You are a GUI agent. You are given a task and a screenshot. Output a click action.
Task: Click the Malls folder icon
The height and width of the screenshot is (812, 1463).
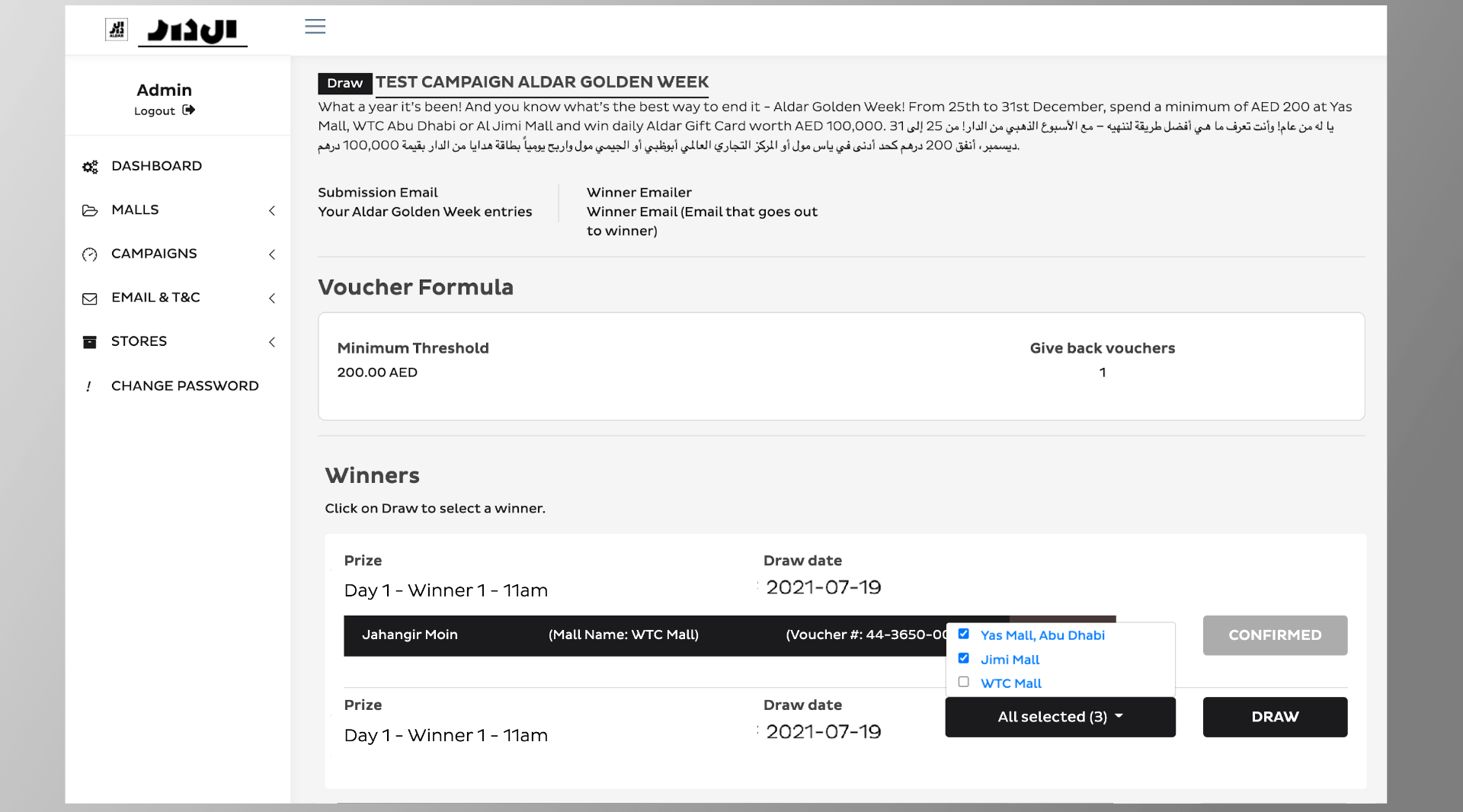click(x=90, y=210)
